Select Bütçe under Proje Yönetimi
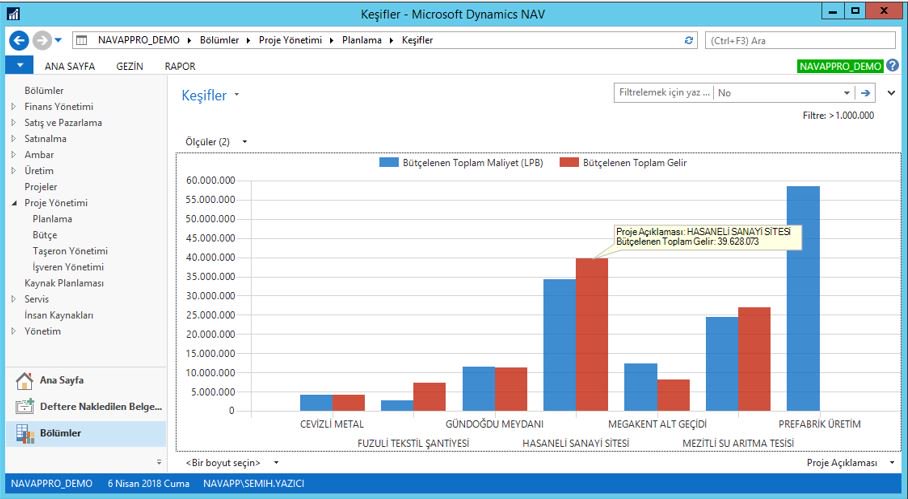 coord(45,235)
